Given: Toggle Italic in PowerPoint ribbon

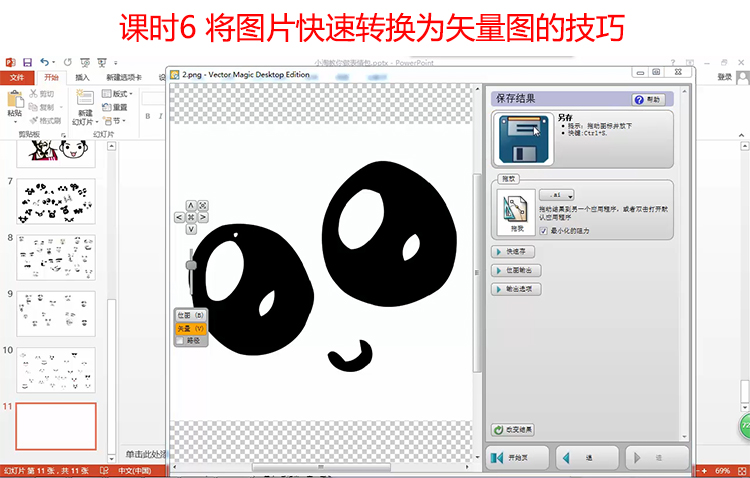Looking at the screenshot, I should point(160,116).
